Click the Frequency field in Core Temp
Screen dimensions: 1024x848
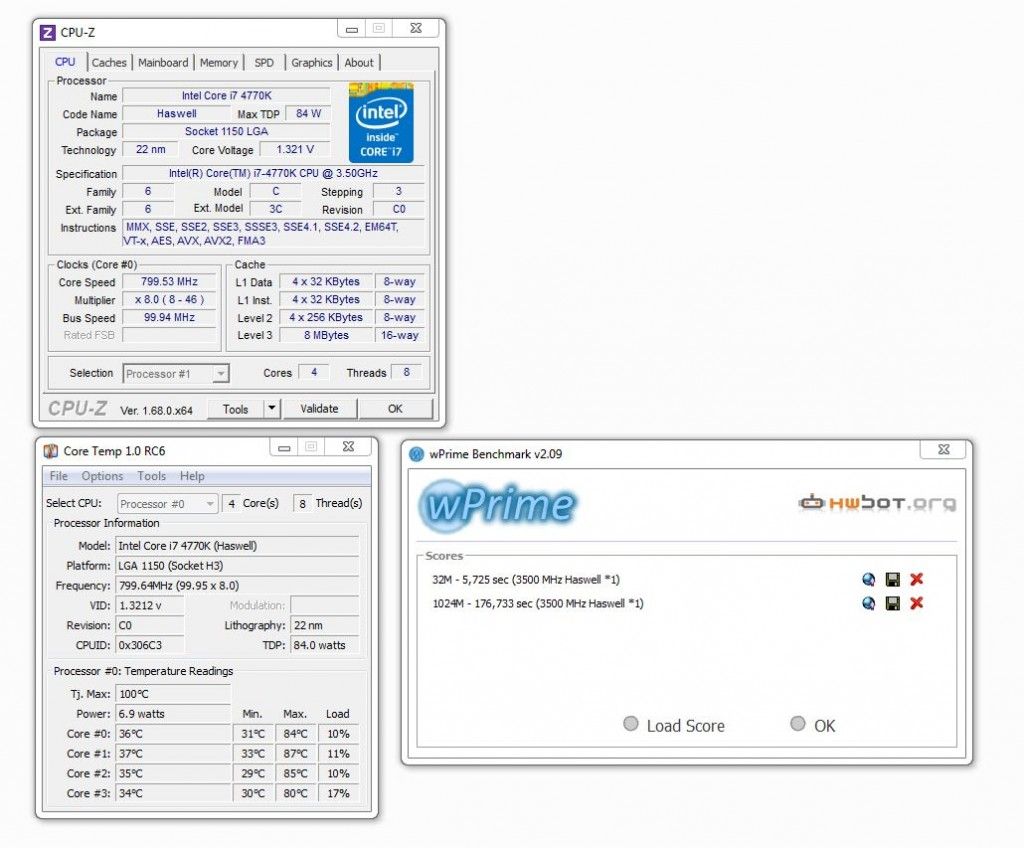237,585
